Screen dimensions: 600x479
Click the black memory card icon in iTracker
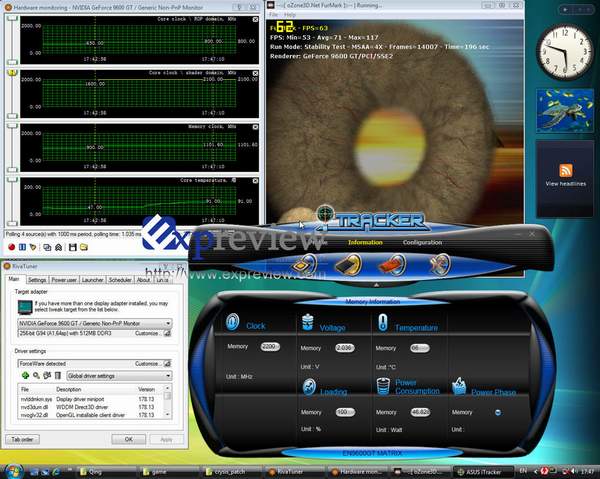point(348,264)
